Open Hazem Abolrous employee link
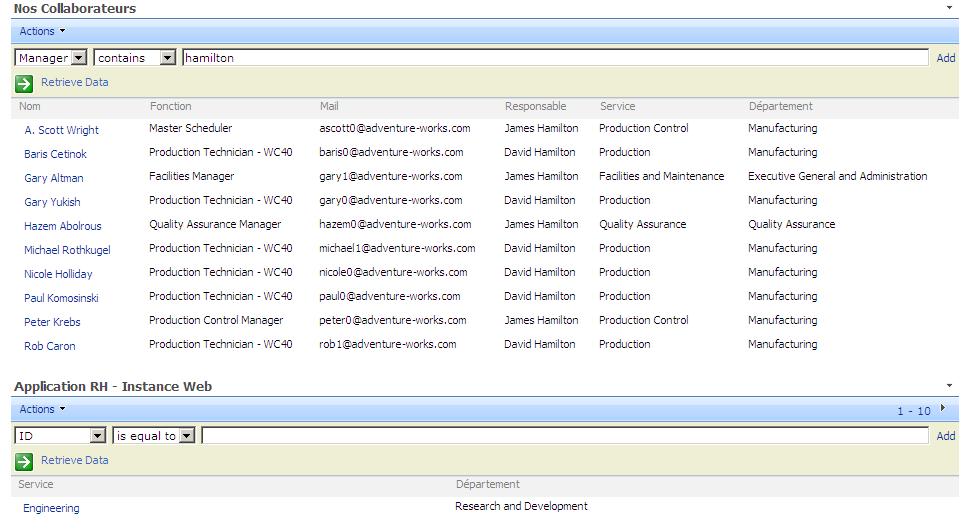The image size is (959, 524). click(x=62, y=226)
